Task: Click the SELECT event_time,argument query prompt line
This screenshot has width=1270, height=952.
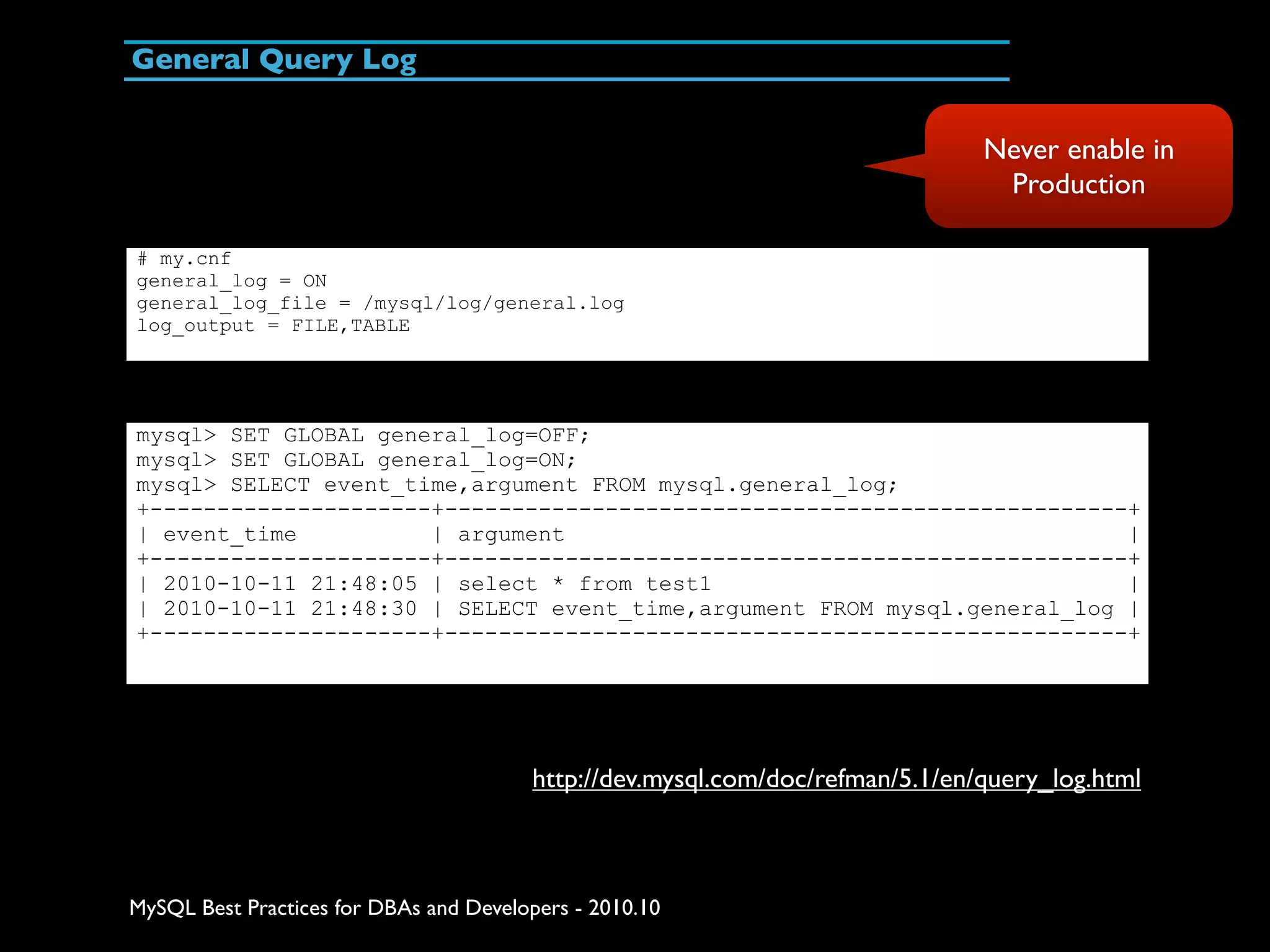Action: point(517,485)
